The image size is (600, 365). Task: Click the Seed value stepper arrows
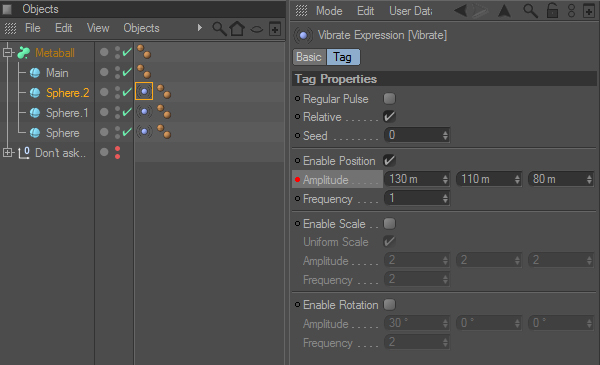coord(445,135)
